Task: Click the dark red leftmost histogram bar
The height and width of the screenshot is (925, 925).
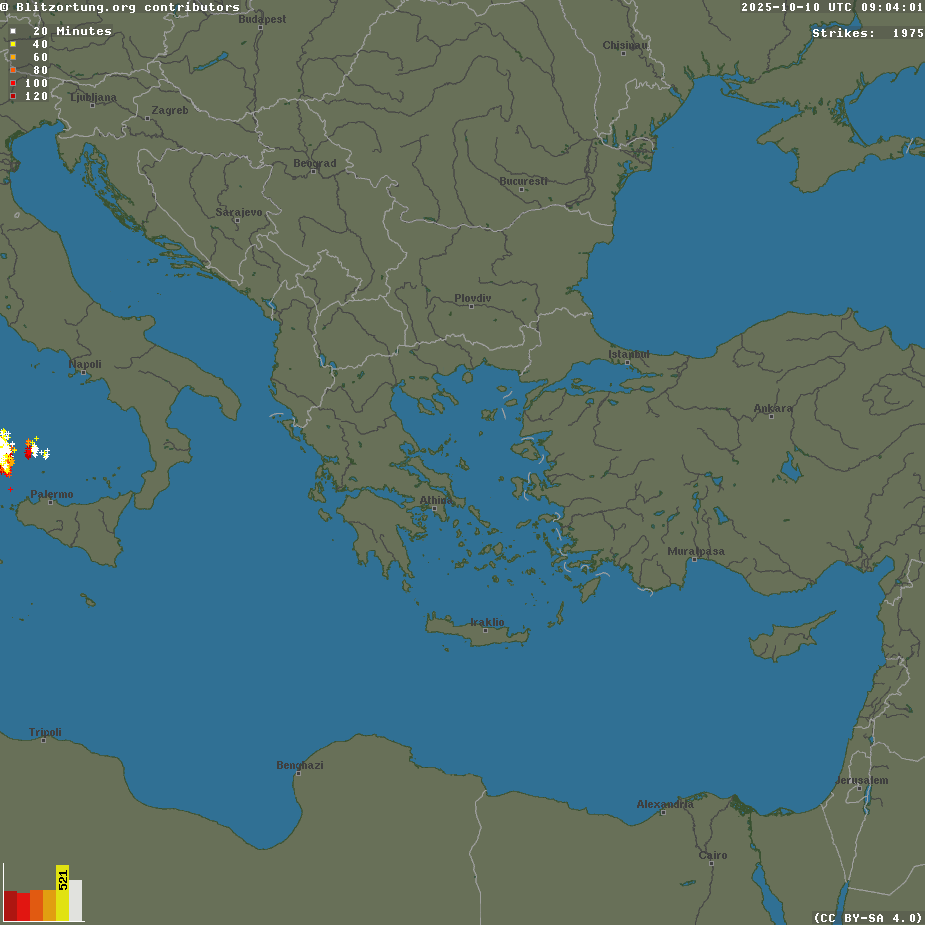Action: (10, 905)
